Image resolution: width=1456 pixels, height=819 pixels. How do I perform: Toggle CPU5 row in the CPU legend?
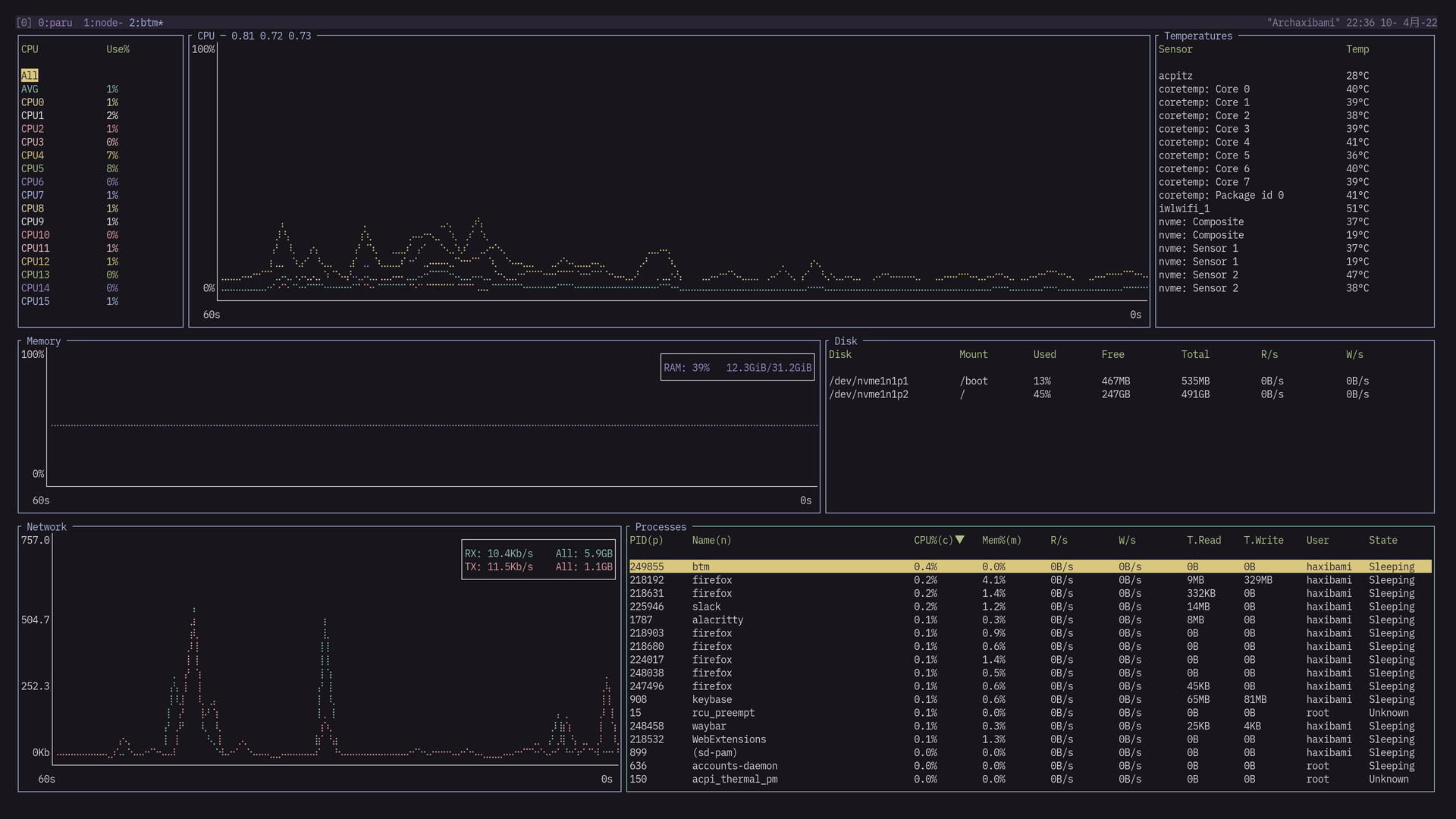click(x=33, y=169)
